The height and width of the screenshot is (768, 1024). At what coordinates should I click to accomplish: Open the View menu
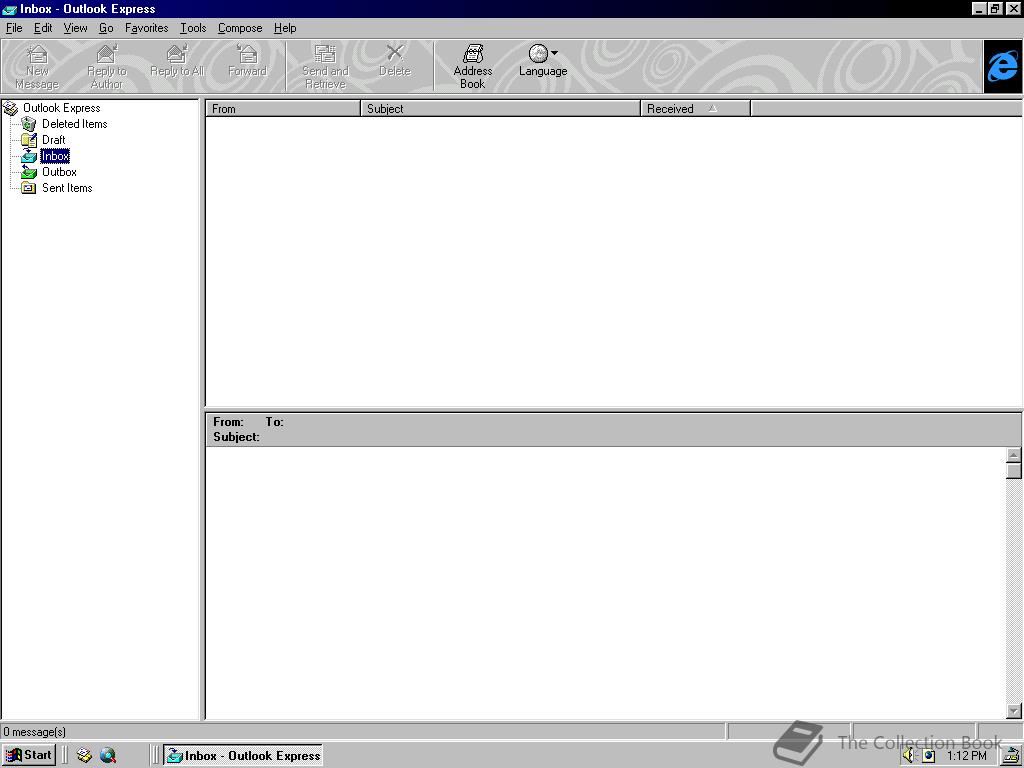tap(75, 28)
